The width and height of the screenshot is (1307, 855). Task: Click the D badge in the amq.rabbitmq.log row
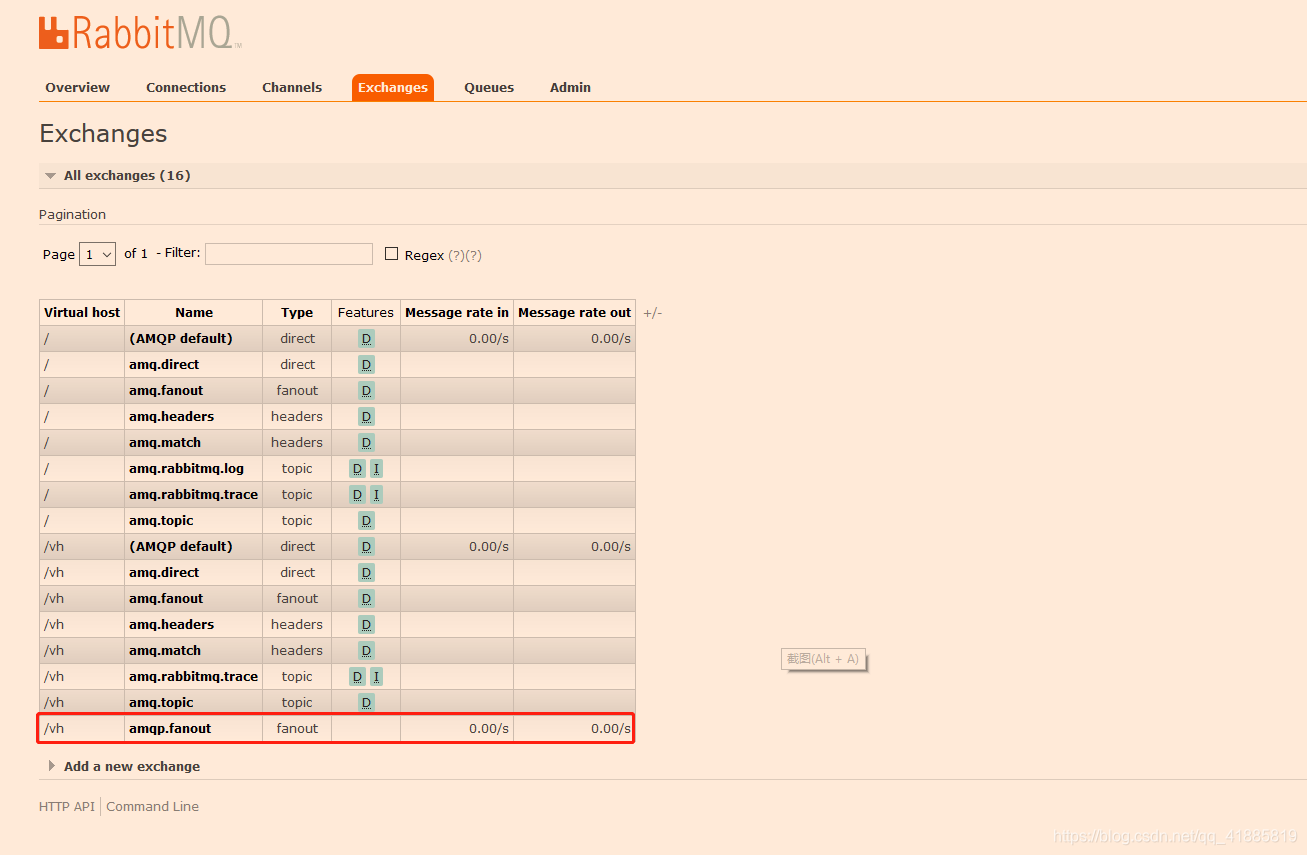coord(357,469)
